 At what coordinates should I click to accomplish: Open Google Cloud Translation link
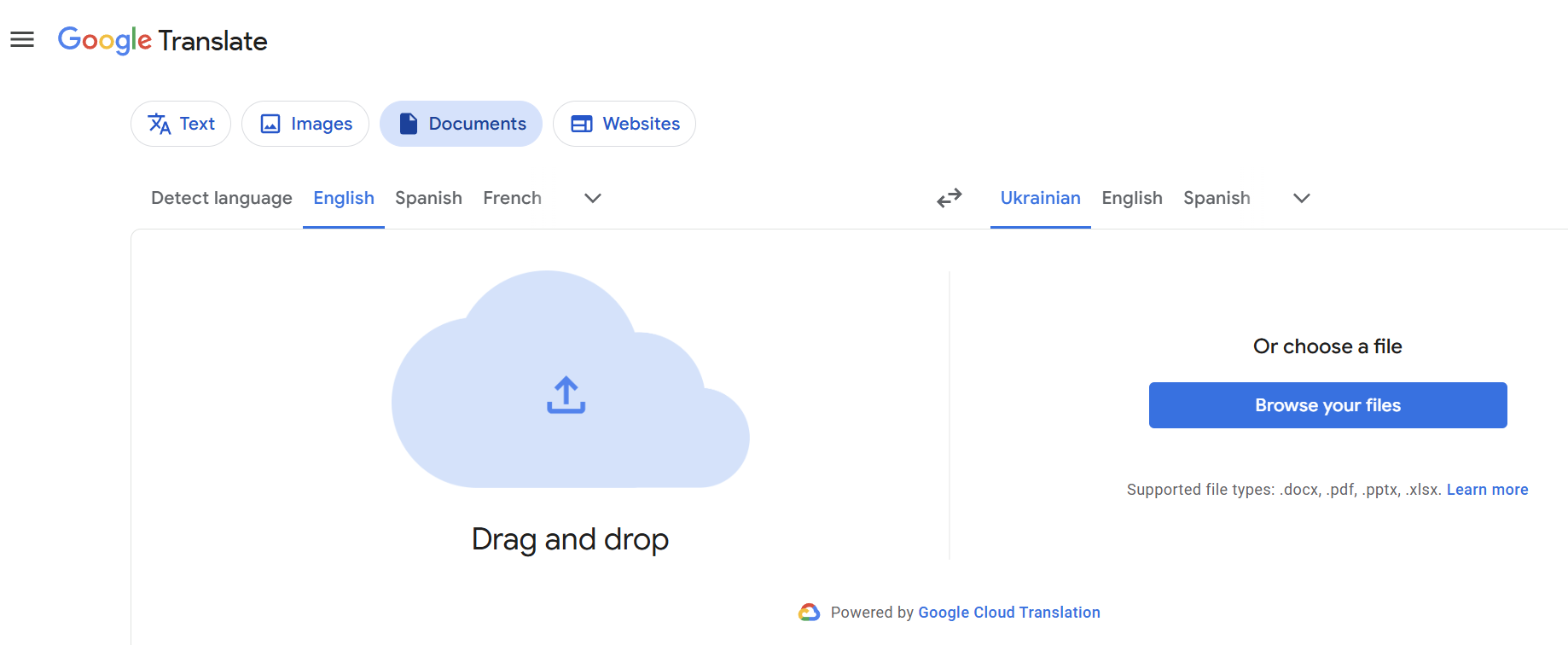1009,613
